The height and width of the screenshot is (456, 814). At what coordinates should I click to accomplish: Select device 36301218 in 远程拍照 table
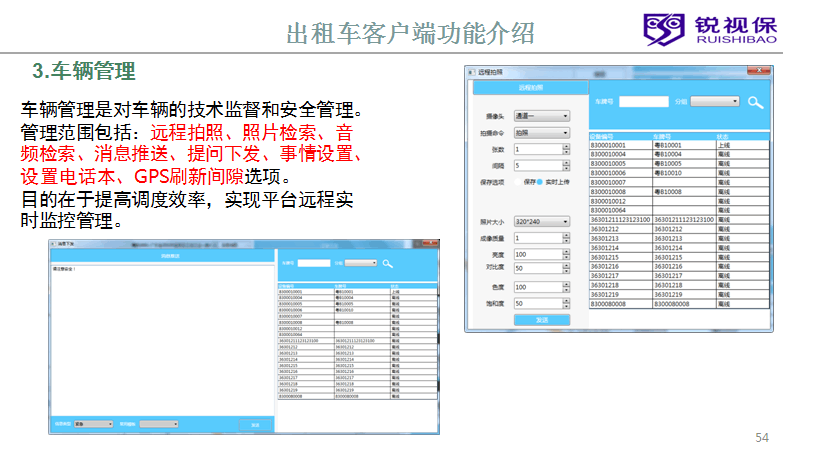(x=679, y=285)
